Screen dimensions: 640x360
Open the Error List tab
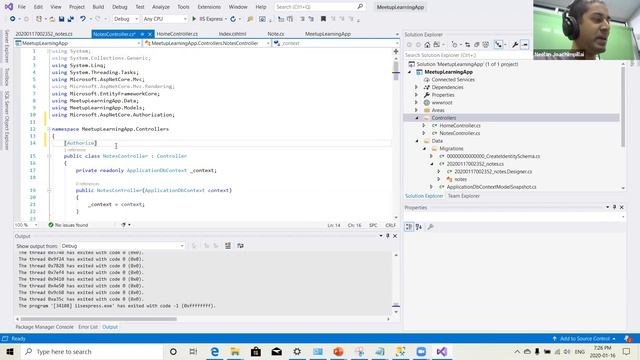coord(88,327)
